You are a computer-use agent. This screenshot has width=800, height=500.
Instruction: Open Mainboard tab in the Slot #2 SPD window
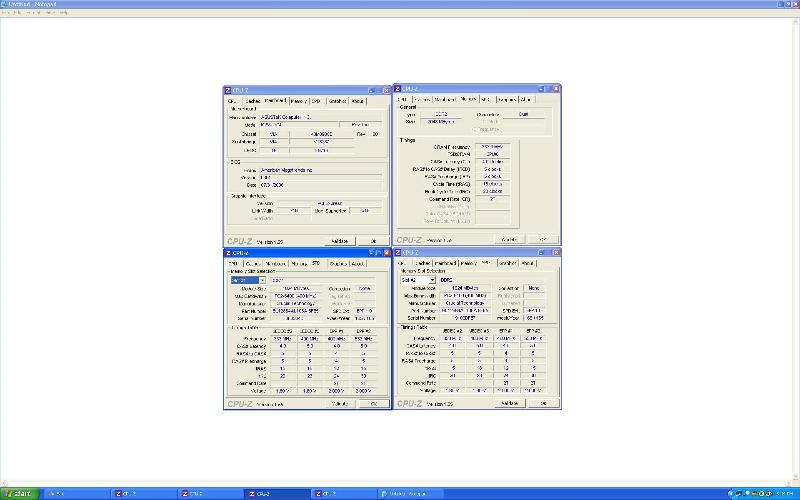445,263
